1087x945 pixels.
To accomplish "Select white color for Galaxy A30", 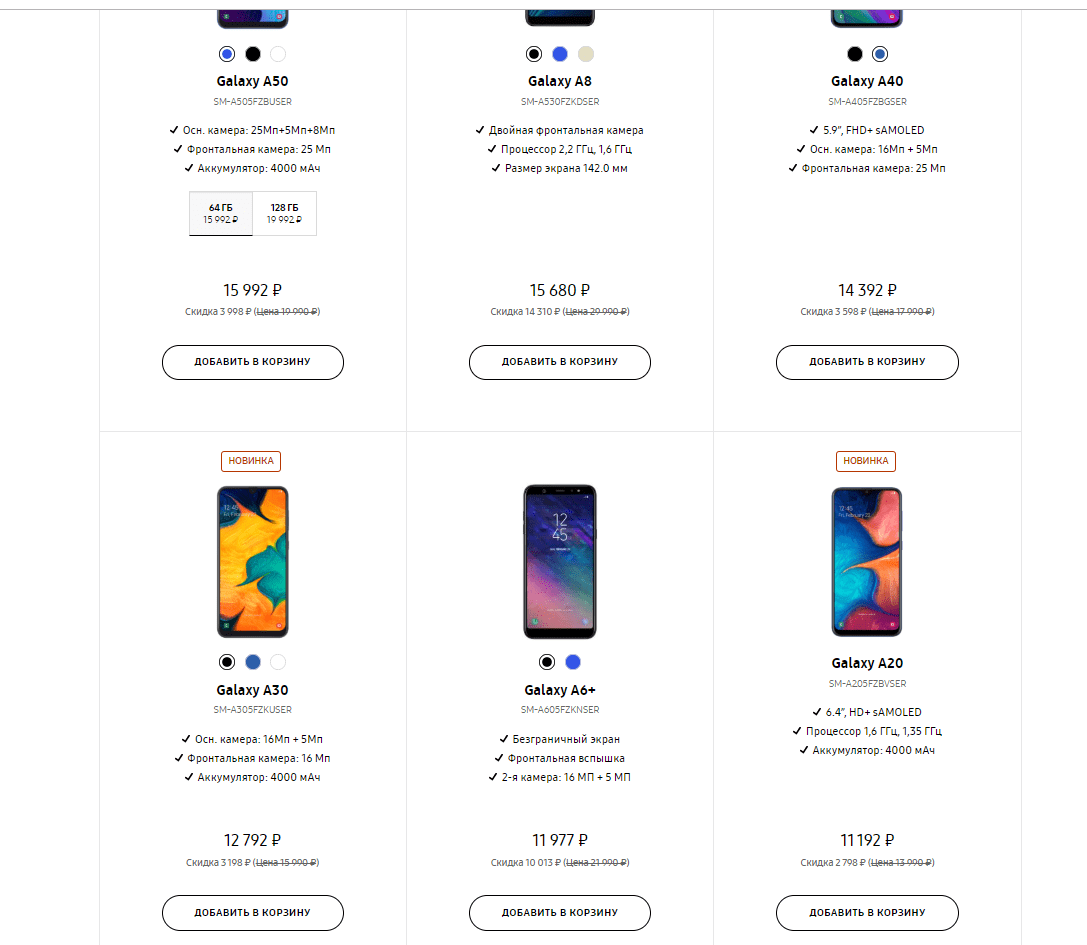I will pos(278,662).
